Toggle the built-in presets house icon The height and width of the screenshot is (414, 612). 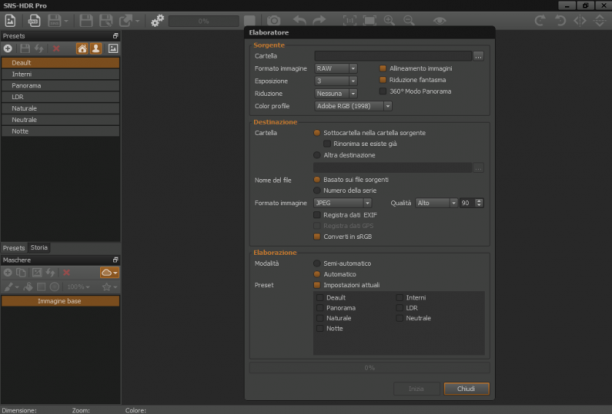tap(82, 48)
